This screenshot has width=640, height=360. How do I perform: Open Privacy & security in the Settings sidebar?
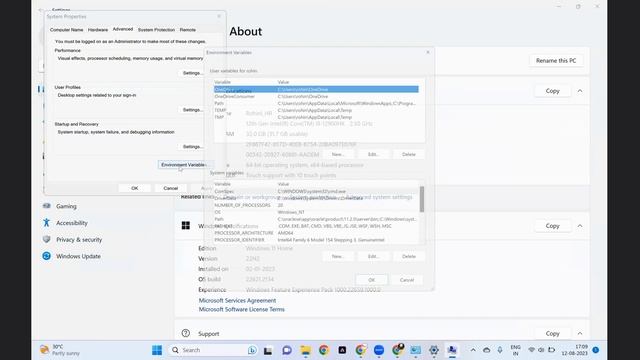[x=79, y=240]
